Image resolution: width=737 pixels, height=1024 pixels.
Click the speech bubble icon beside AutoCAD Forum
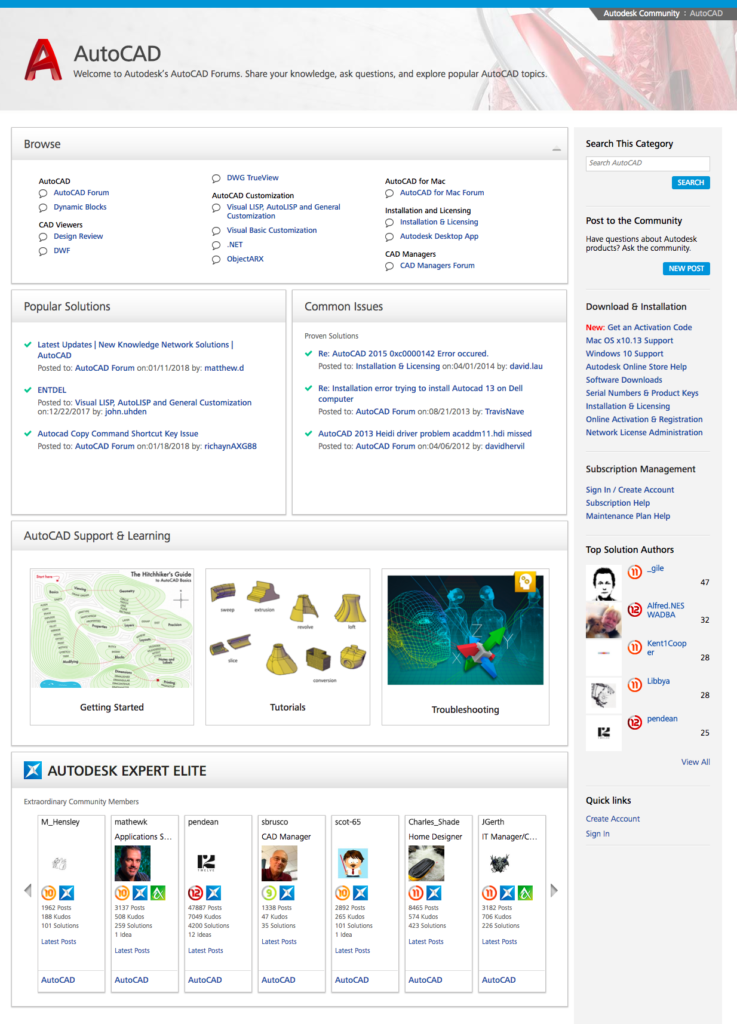click(43, 193)
